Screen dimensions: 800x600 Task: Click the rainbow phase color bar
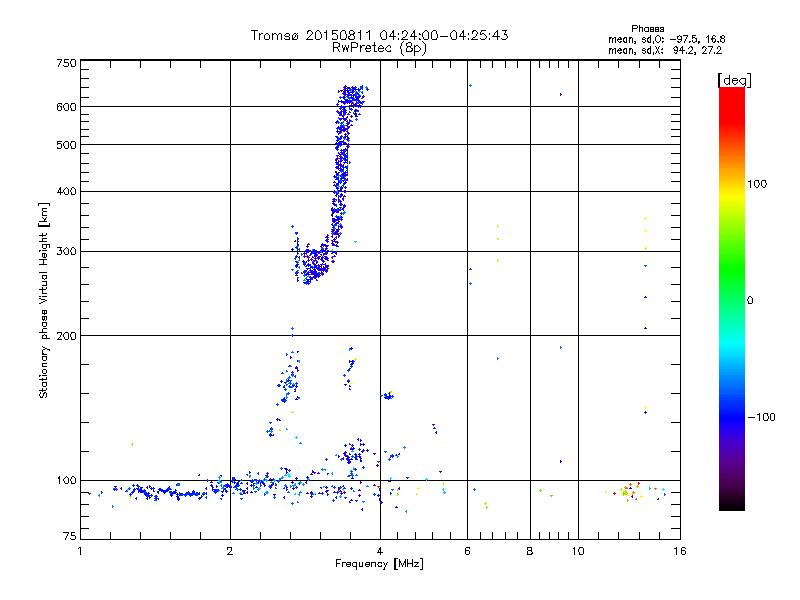click(x=732, y=298)
